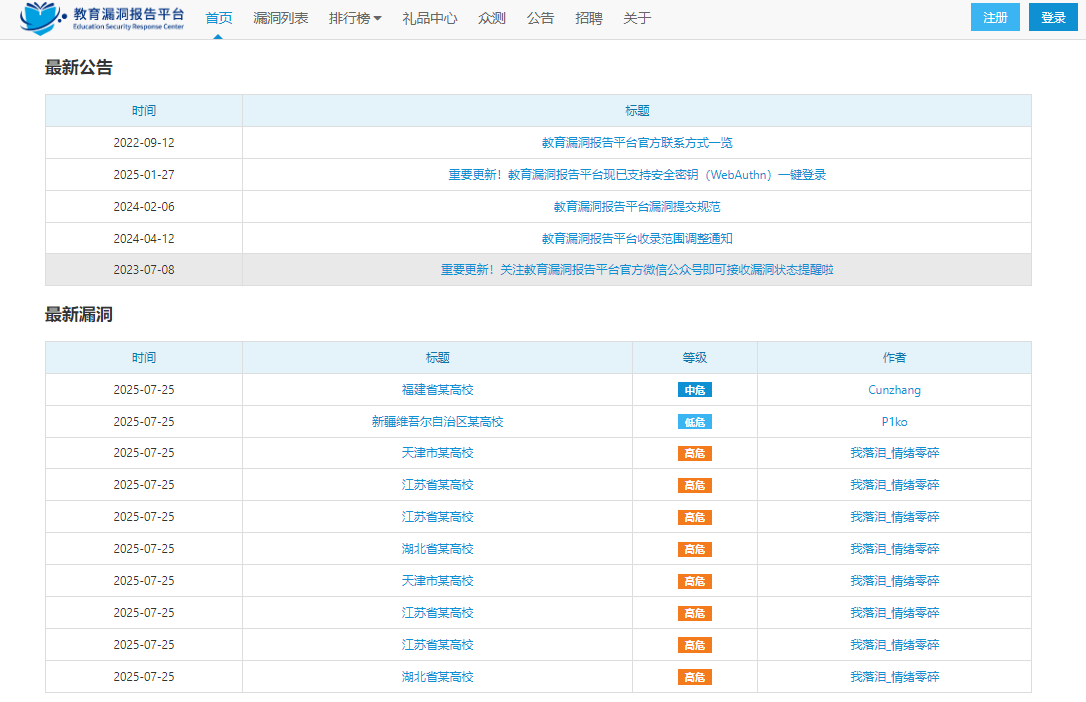Select the date 2024-04-12 cell
1086x702 pixels.
(144, 238)
